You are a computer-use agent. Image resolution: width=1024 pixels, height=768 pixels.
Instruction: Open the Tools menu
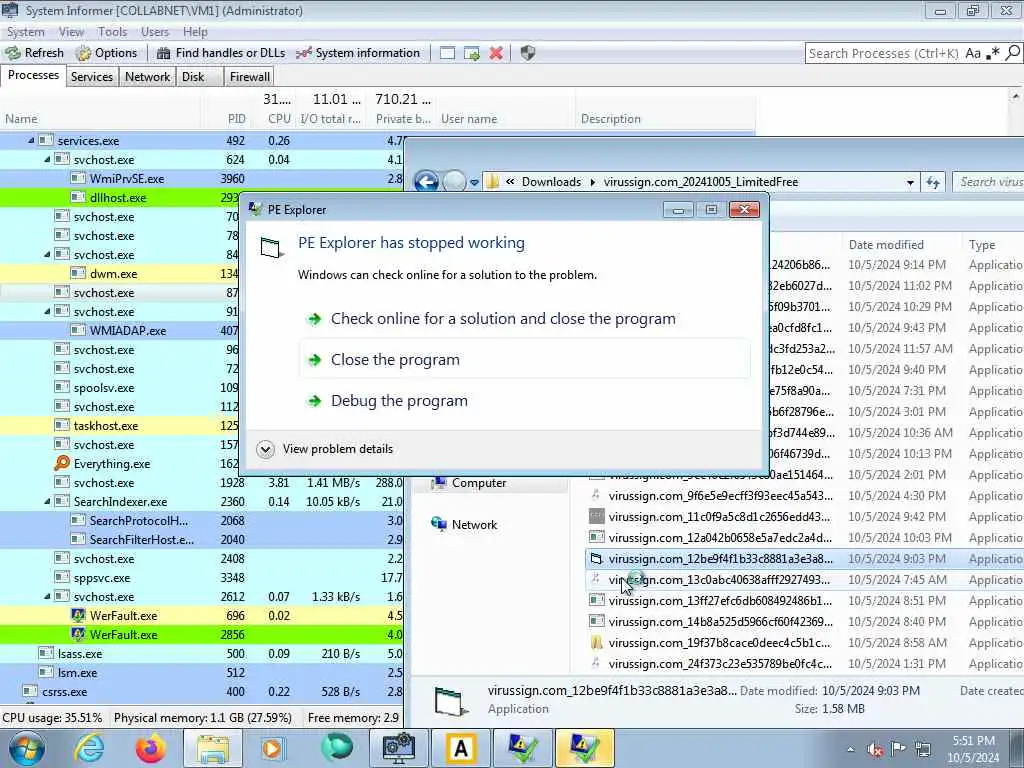(x=112, y=32)
